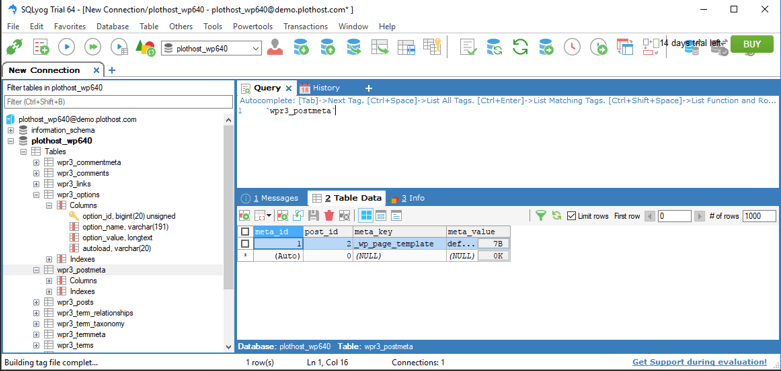
Task: Expand the wpr3_commentmeta table node
Action: pos(36,162)
